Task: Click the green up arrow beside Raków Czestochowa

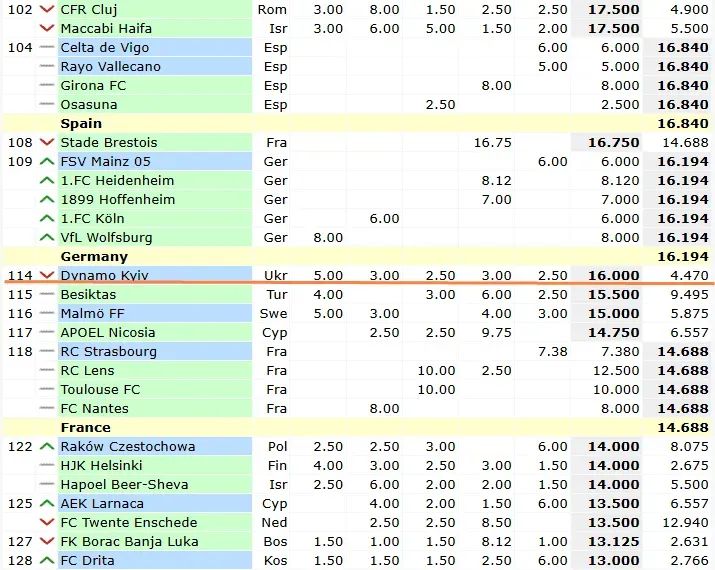Action: point(46,446)
